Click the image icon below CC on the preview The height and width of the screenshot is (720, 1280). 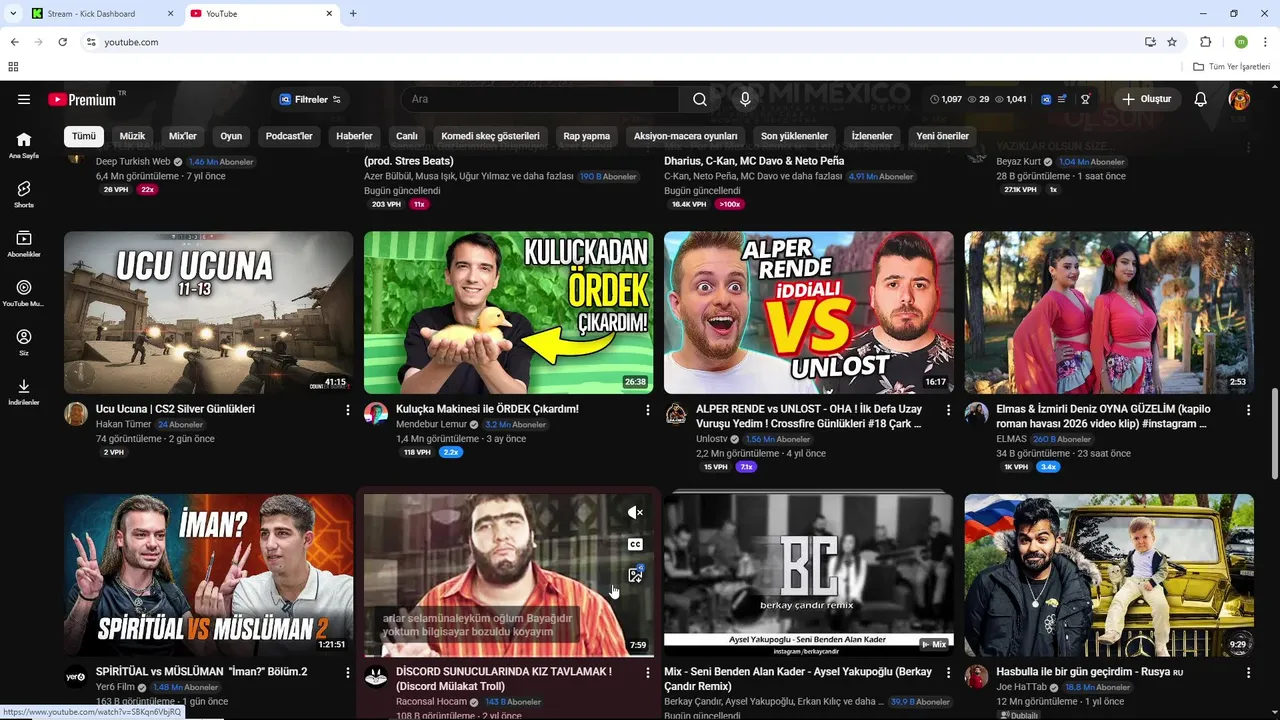(635, 575)
